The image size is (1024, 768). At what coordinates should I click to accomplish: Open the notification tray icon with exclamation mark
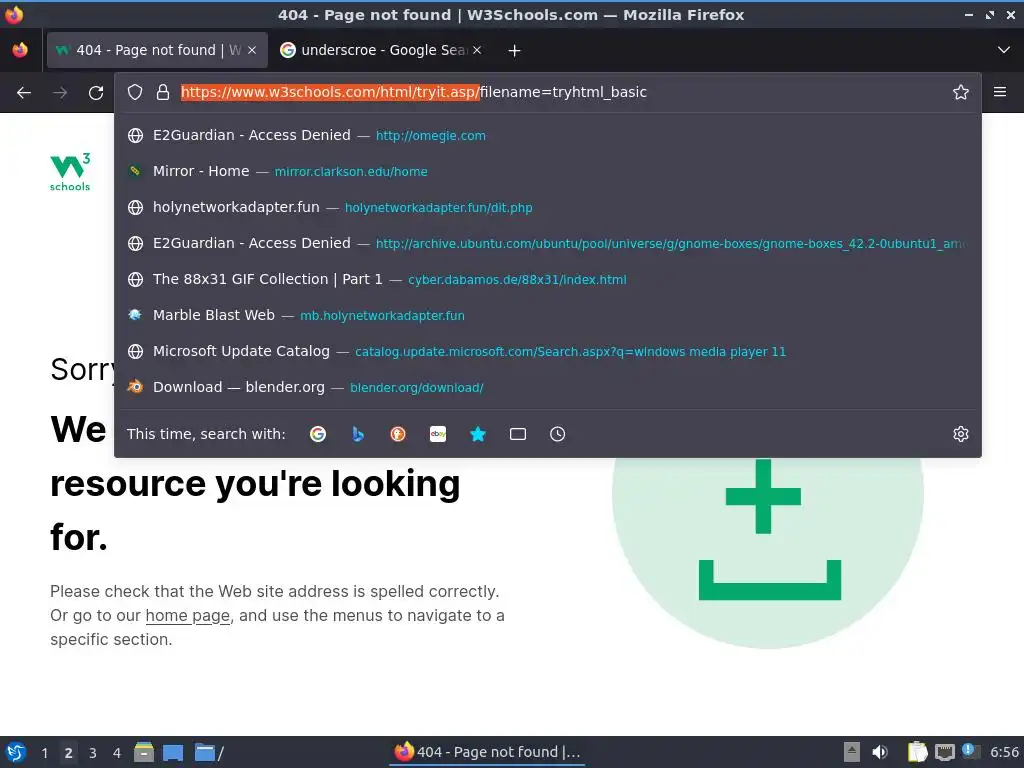tap(970, 752)
